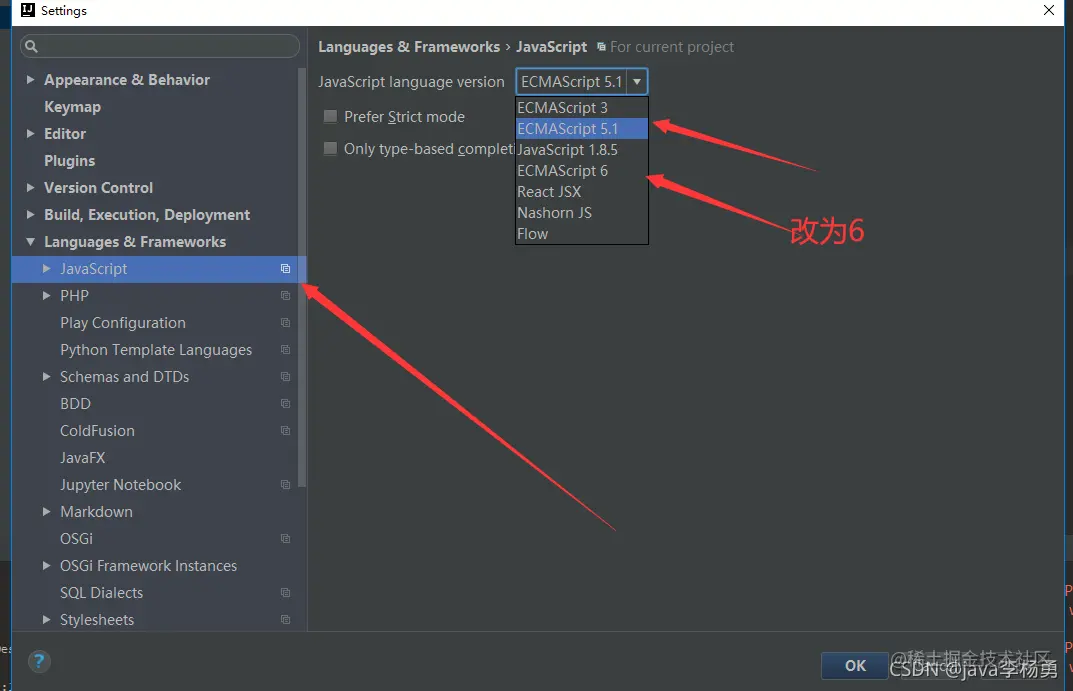The height and width of the screenshot is (691, 1073).
Task: Select React JSX option
Action: pos(582,192)
